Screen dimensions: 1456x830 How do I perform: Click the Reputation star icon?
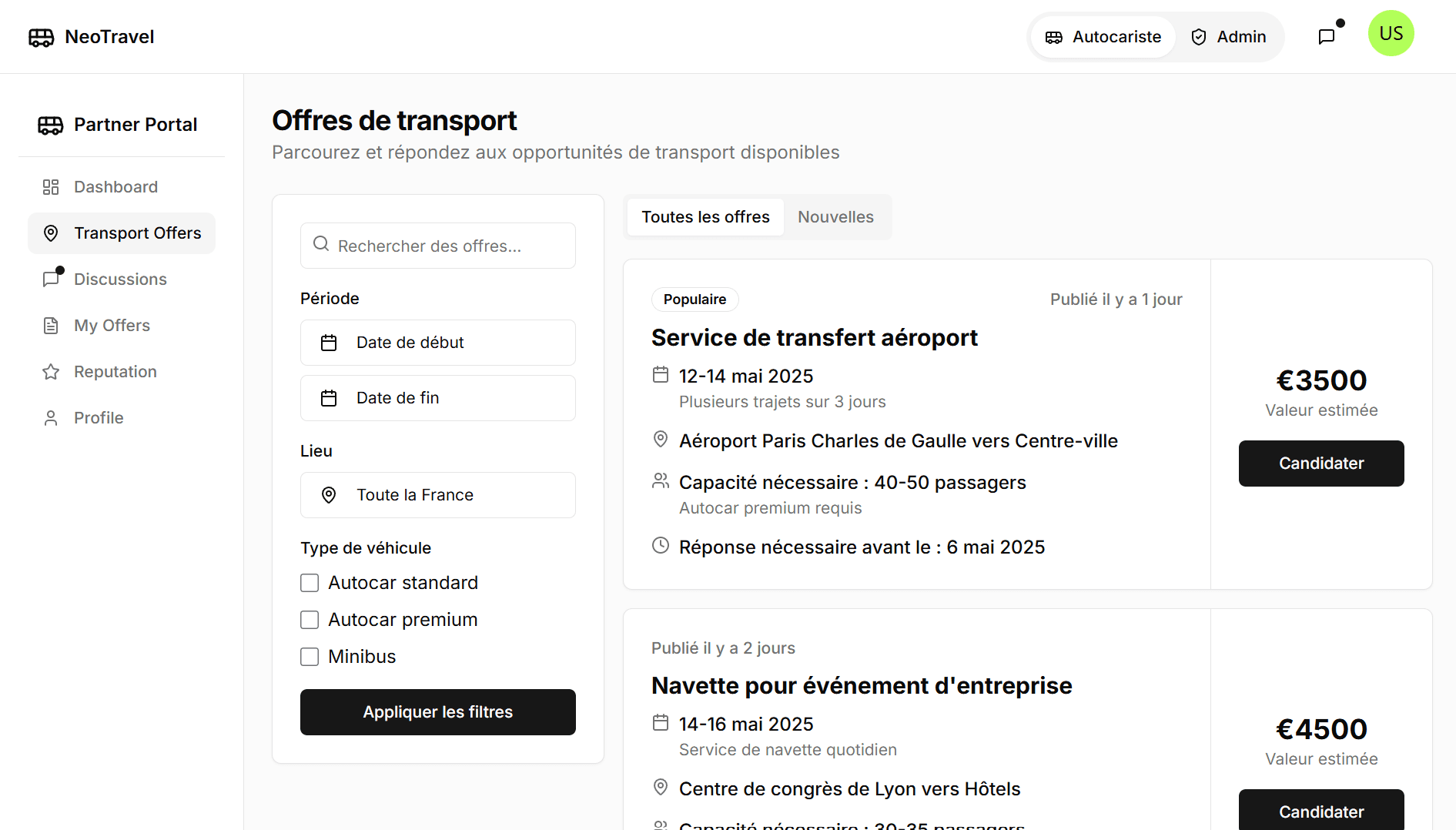[x=51, y=372]
